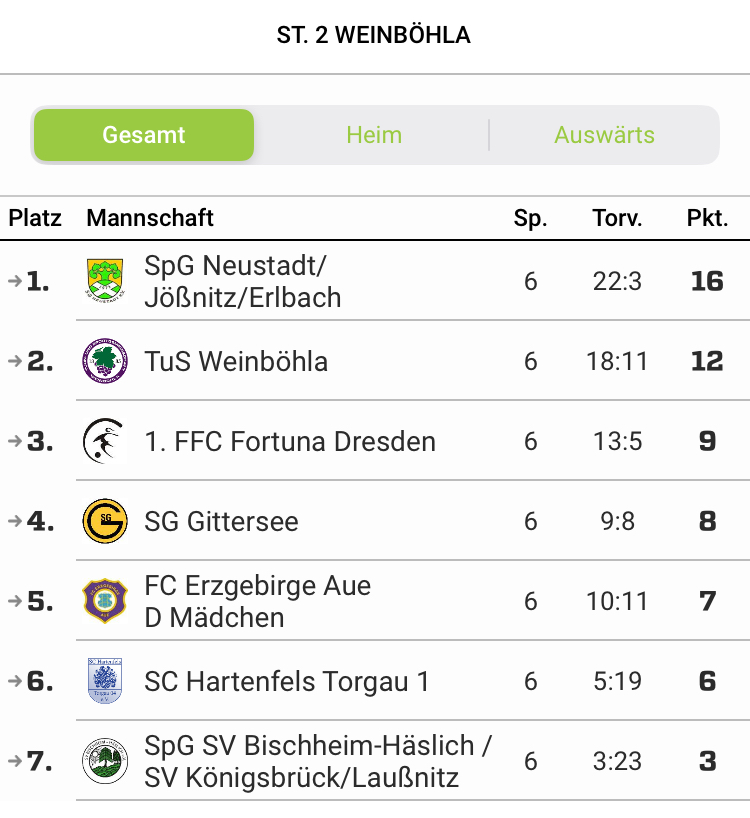This screenshot has width=750, height=818.
Task: Click the trend arrow beside rank 1
Action: [x=14, y=281]
